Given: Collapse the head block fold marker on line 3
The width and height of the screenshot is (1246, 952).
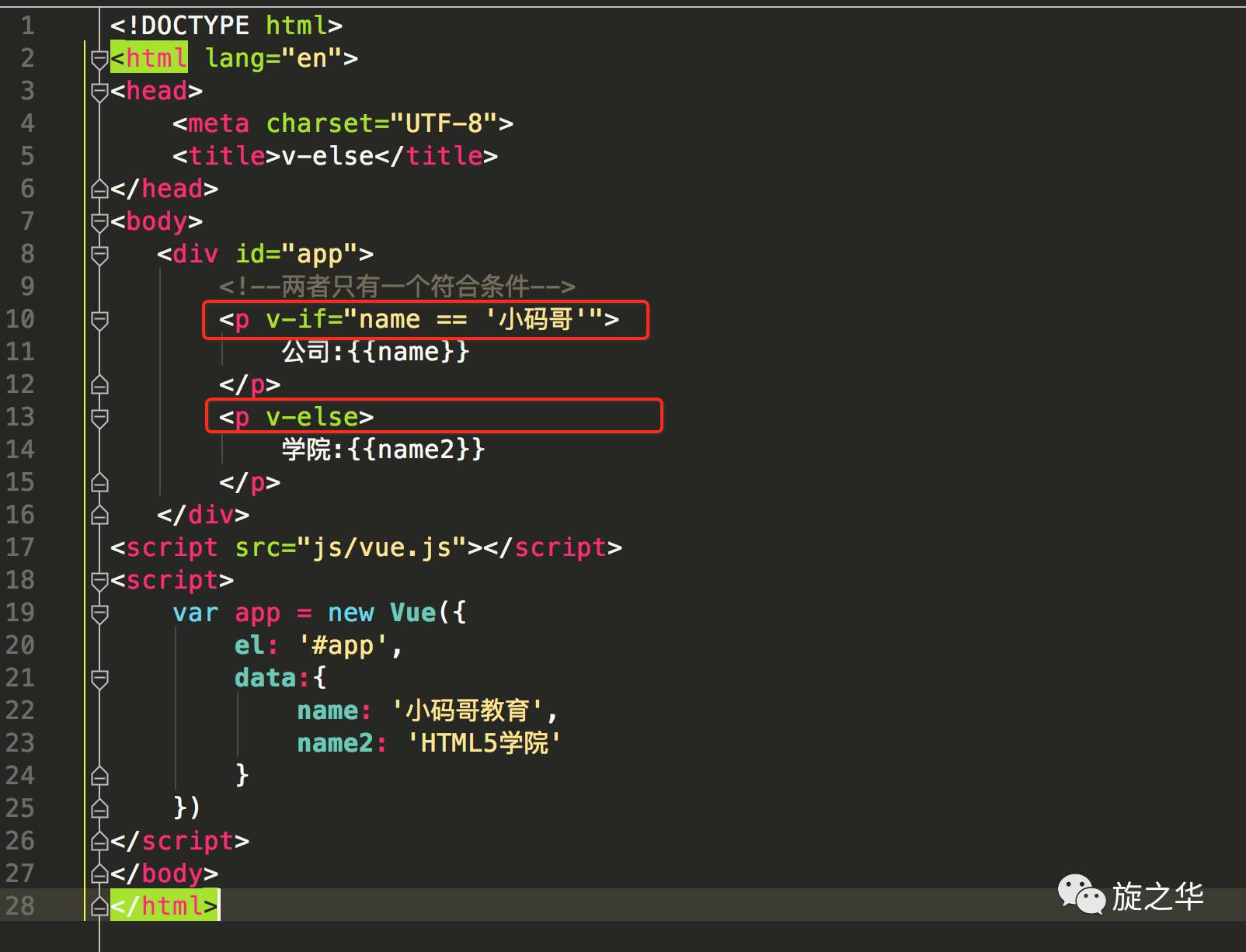Looking at the screenshot, I should pyautogui.click(x=99, y=92).
